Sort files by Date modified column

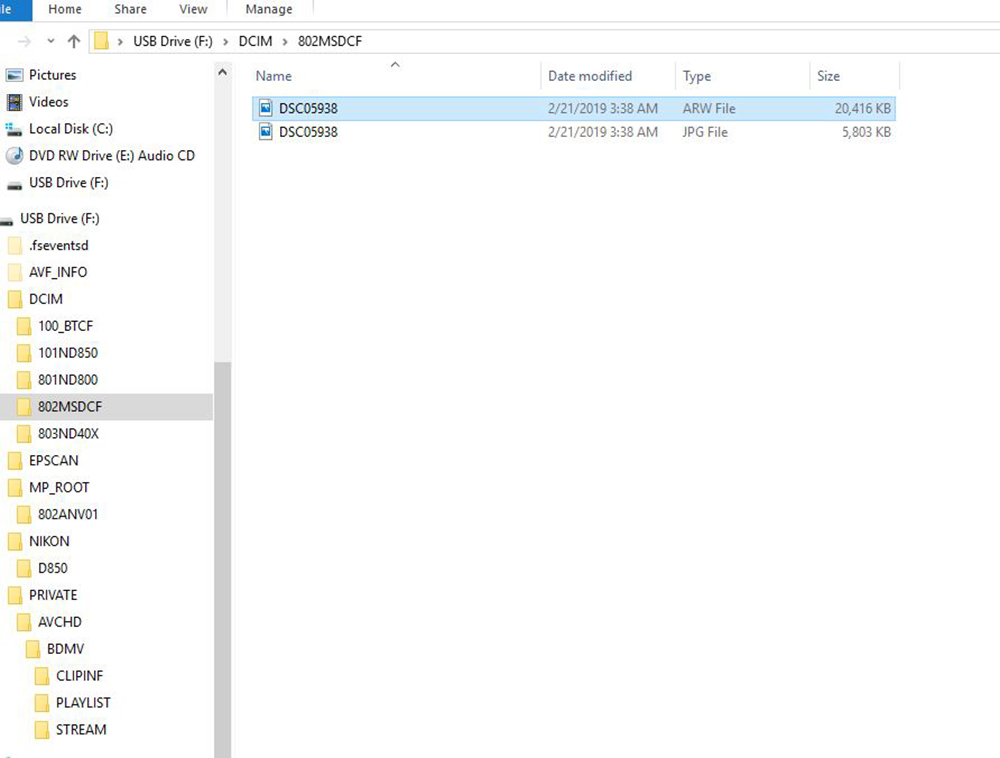coord(590,76)
